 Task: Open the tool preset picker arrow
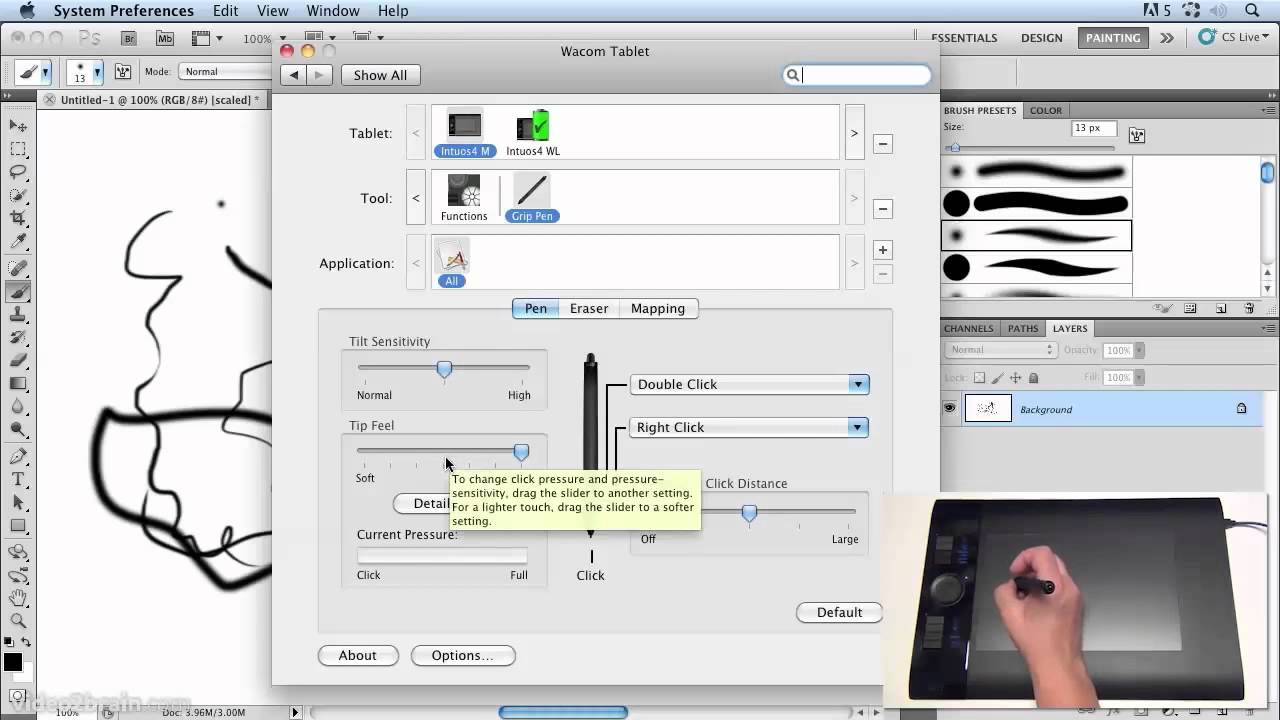45,73
